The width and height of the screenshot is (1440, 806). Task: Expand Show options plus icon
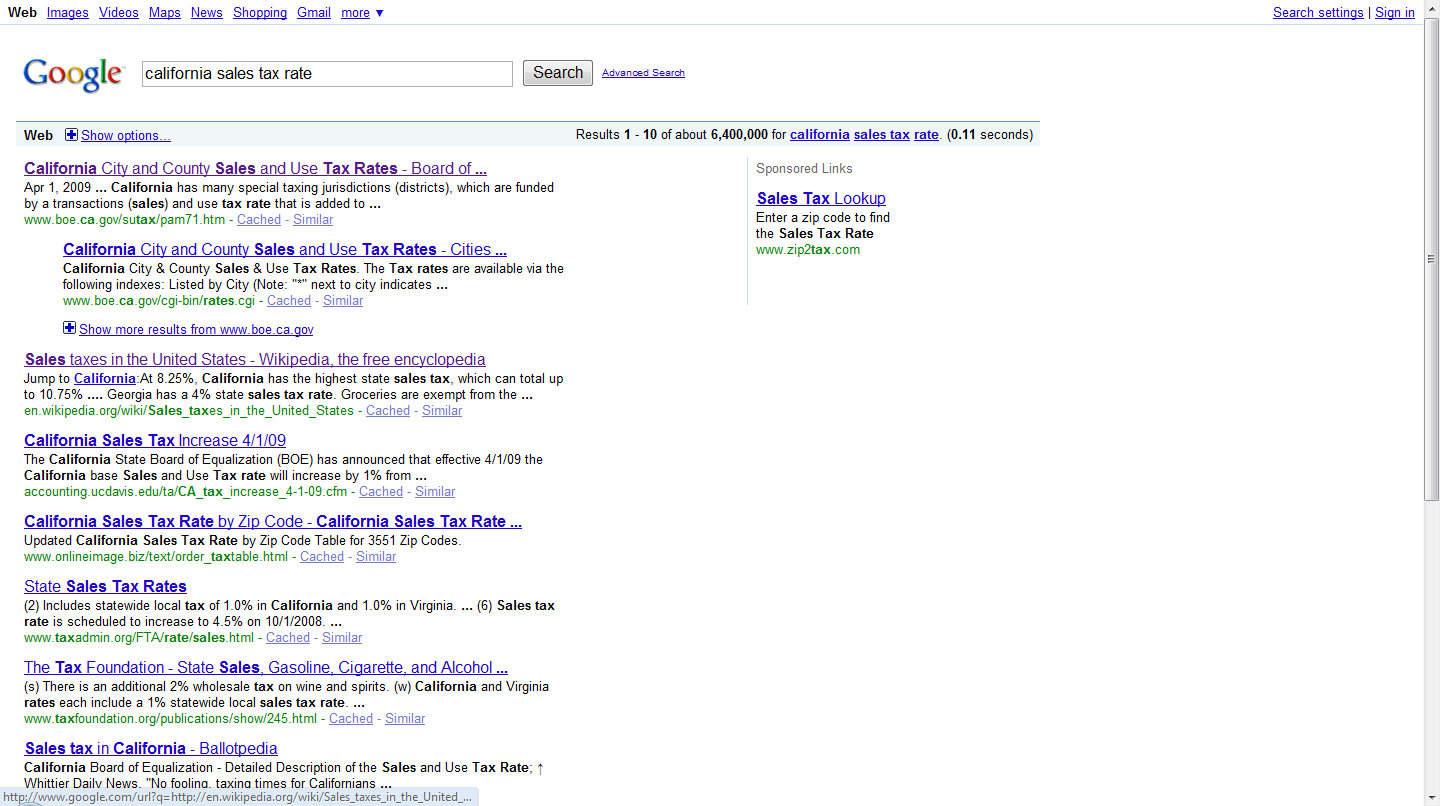pyautogui.click(x=71, y=135)
